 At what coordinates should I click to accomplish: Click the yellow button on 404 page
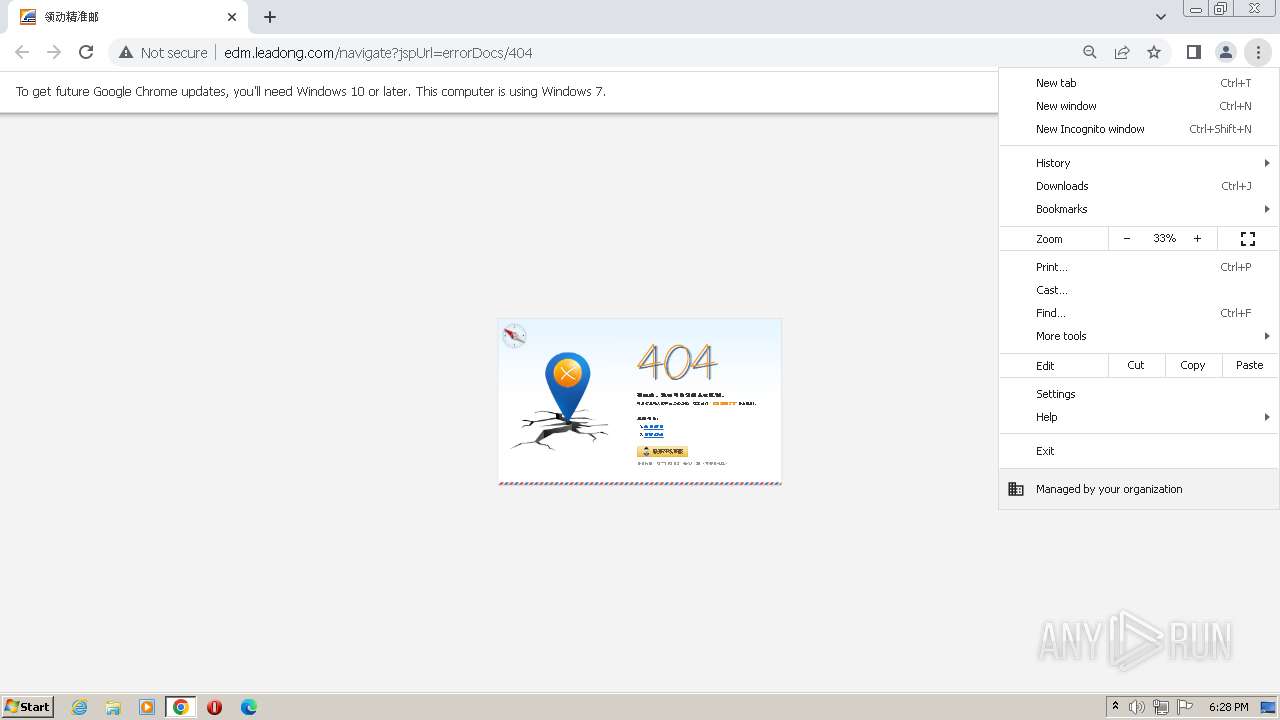(x=662, y=451)
